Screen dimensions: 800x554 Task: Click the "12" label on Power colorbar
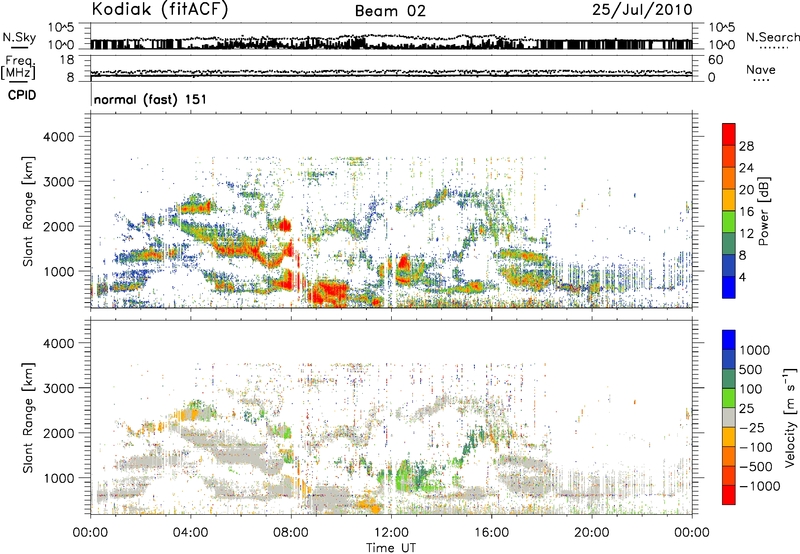coord(746,234)
